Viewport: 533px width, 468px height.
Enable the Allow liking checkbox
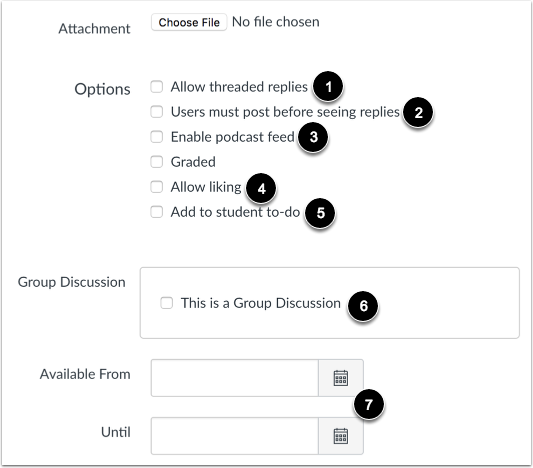(x=157, y=187)
